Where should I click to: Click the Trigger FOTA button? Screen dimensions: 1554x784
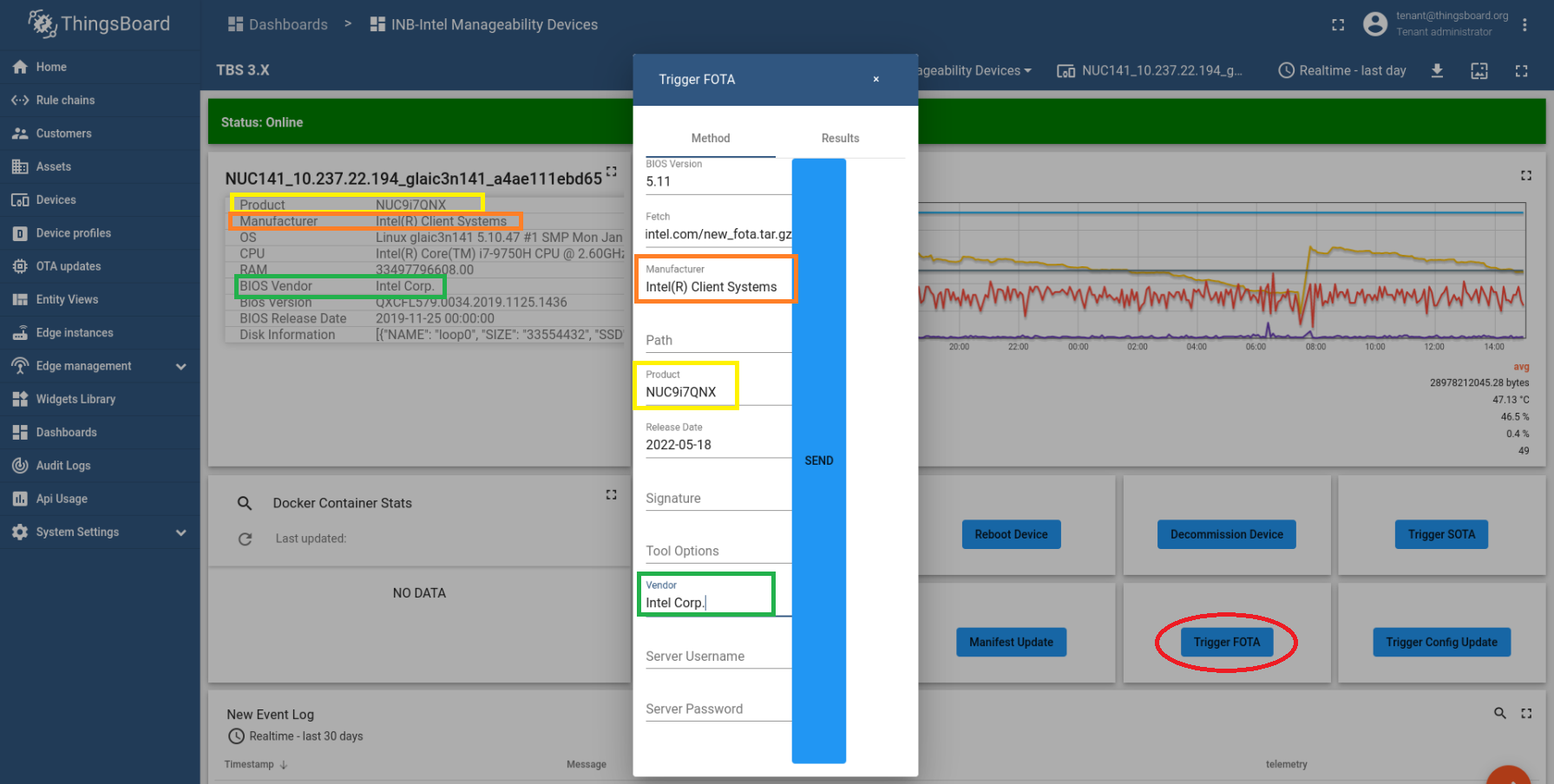click(1226, 642)
